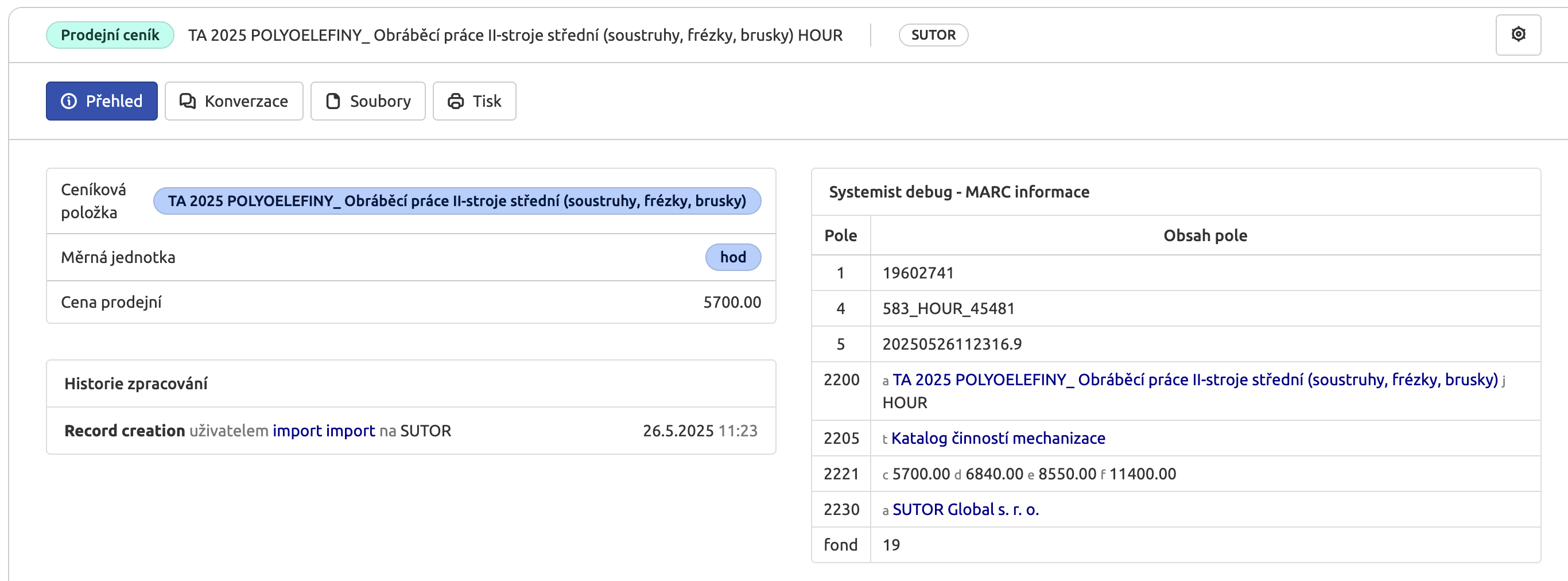Select the chat bubble icon on Konverzace
This screenshot has width=1568, height=581.
point(188,100)
